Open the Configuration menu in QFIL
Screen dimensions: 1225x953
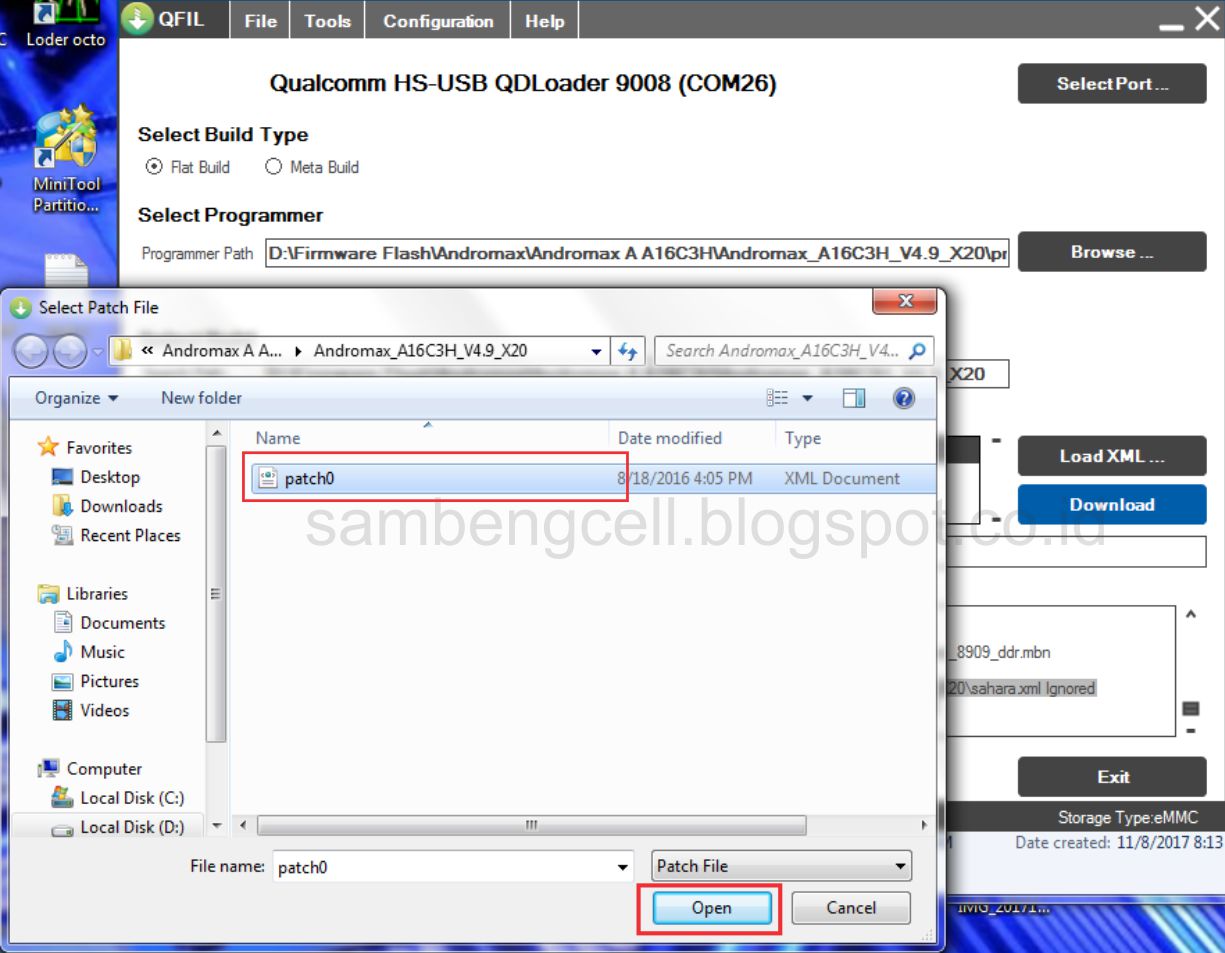click(x=438, y=21)
